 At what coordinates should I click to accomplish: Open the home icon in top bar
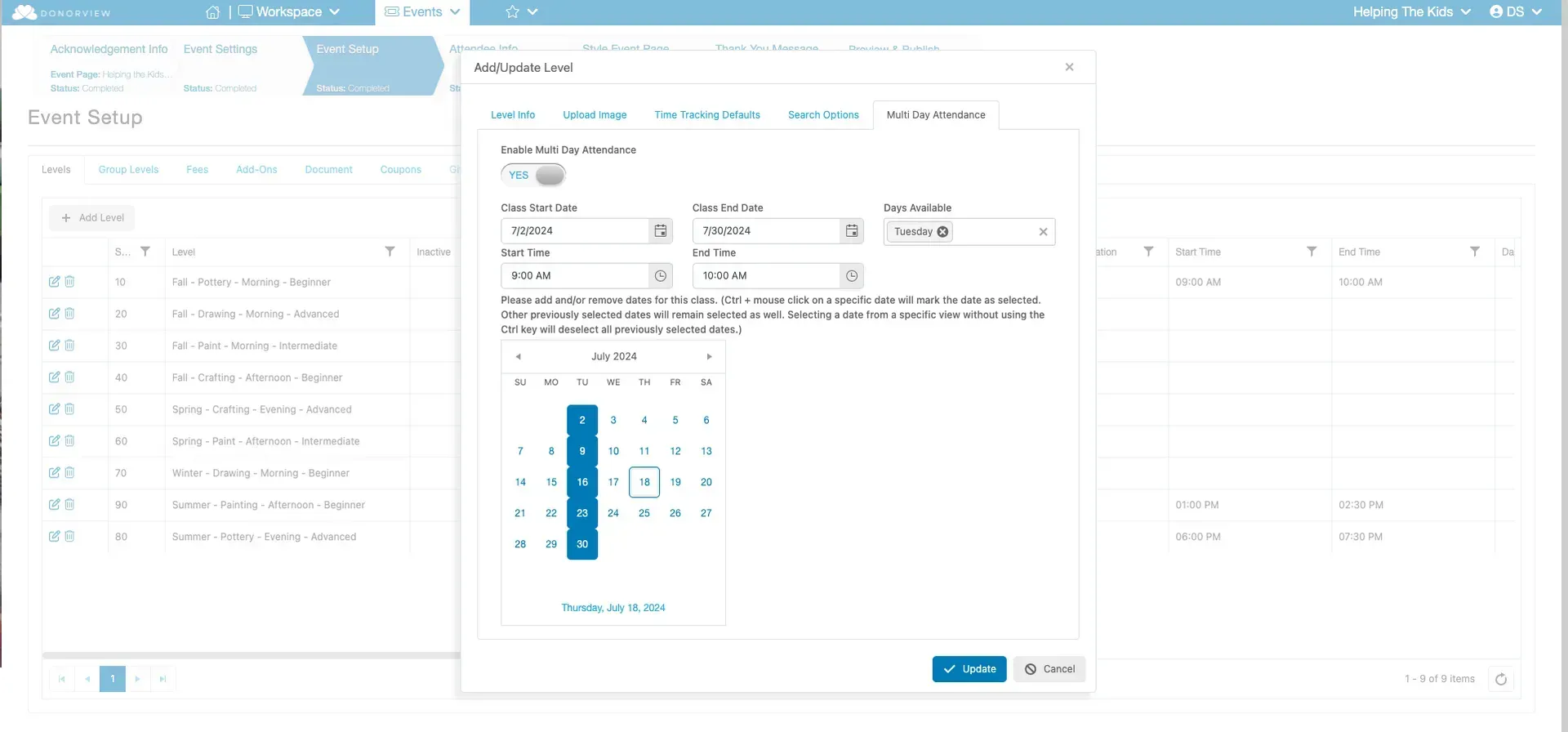point(212,12)
